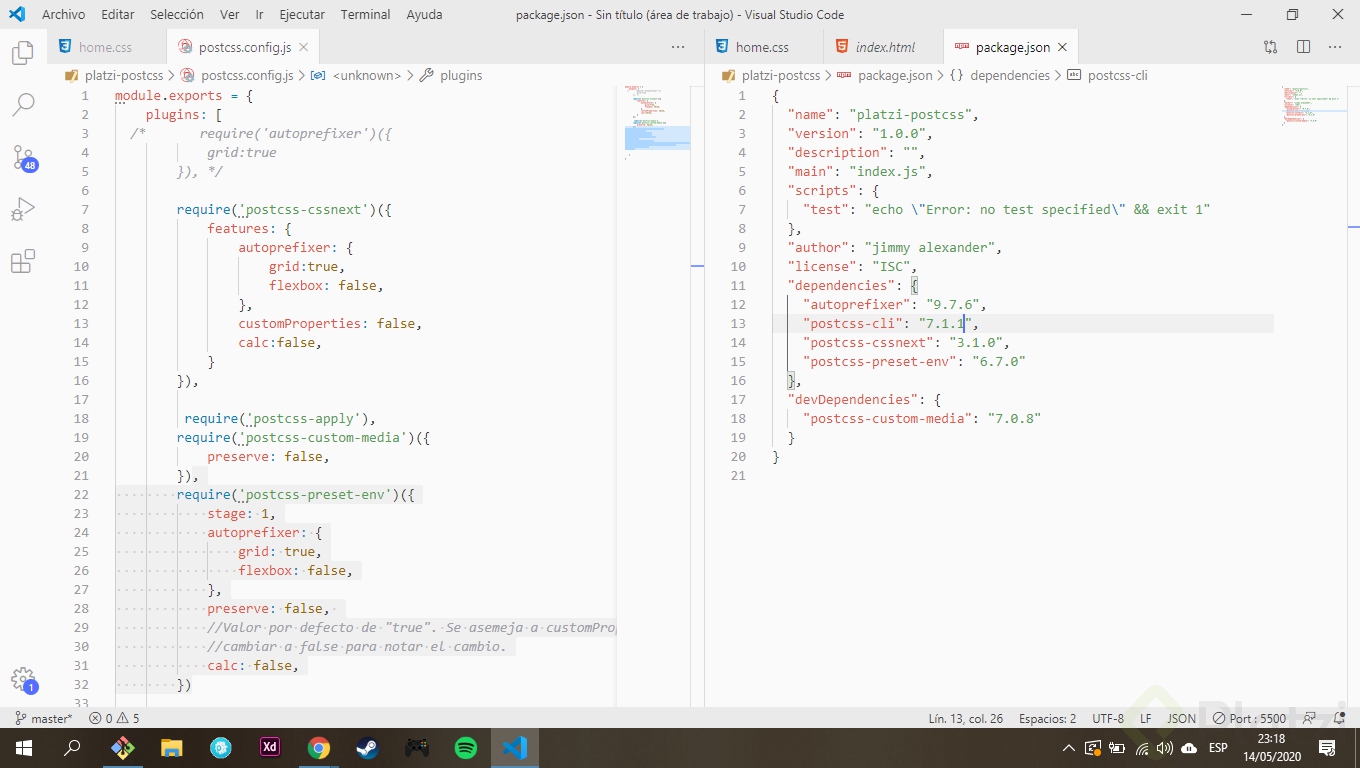Open Source Control view with 48 changes
The image size is (1360, 768).
pyautogui.click(x=22, y=157)
